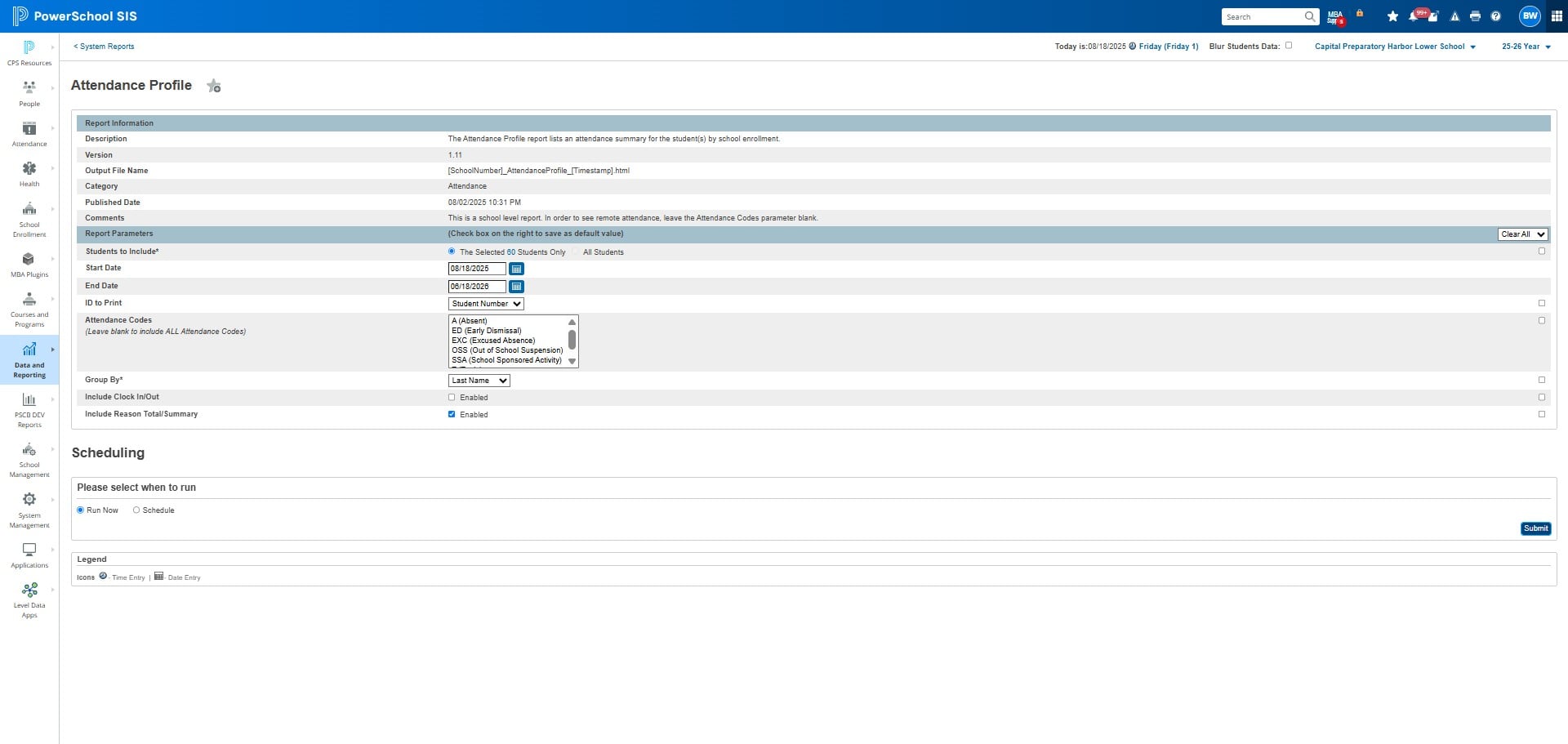Open the MBA Support icon
This screenshot has height=744, width=1568.
click(1335, 16)
